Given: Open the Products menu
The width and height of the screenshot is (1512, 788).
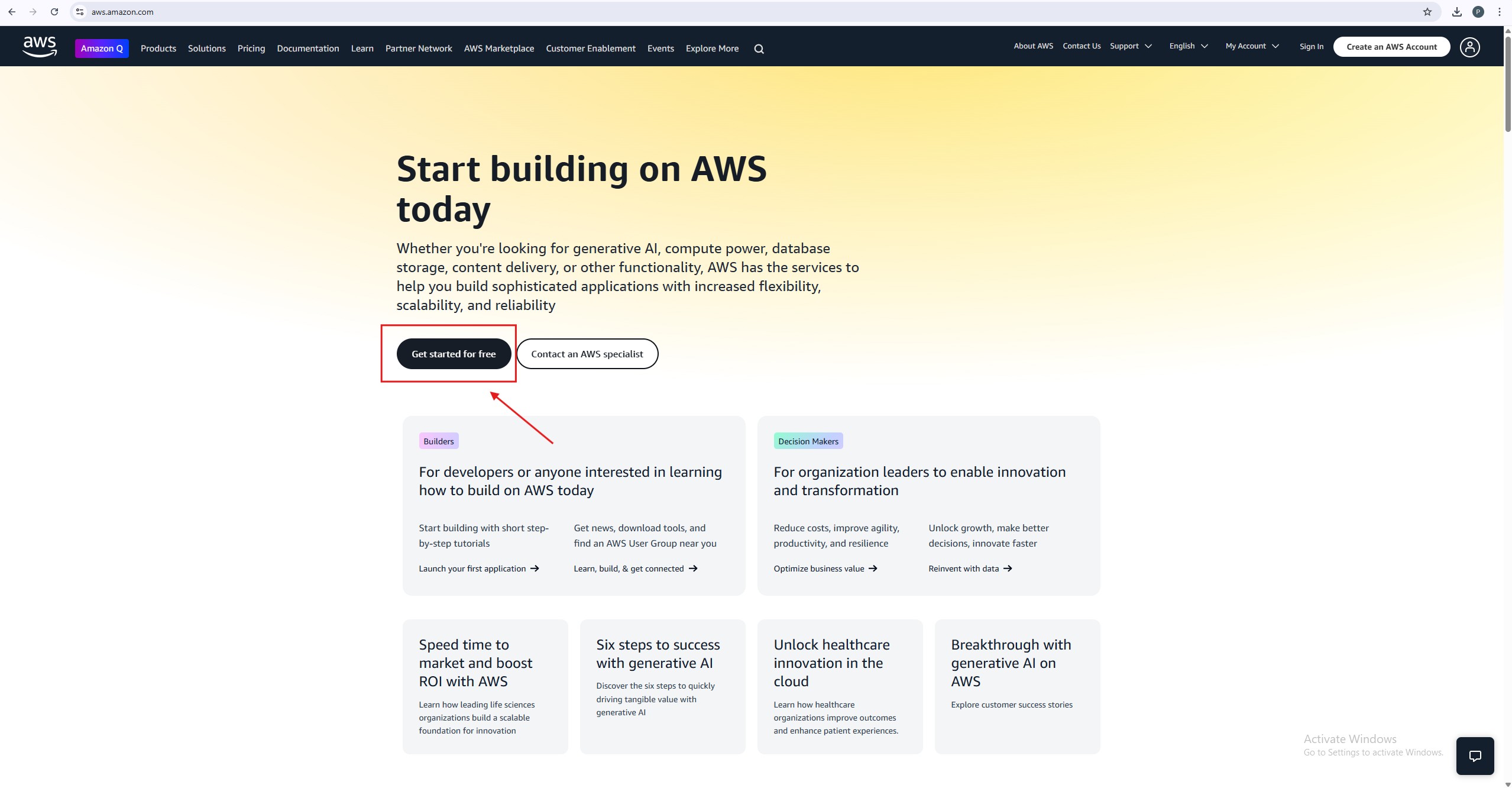Looking at the screenshot, I should click(x=158, y=49).
